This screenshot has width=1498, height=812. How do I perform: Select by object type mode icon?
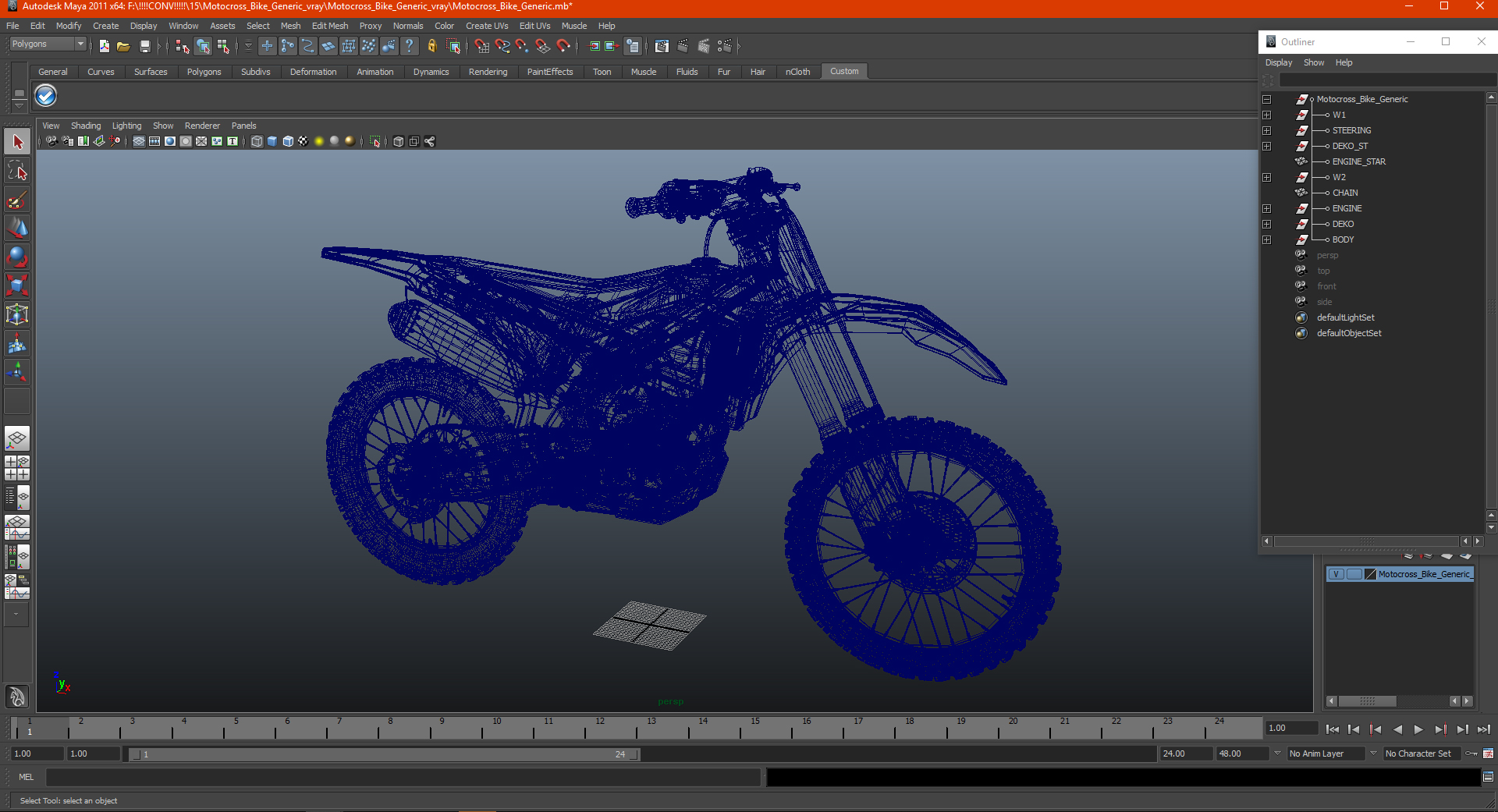(x=203, y=47)
